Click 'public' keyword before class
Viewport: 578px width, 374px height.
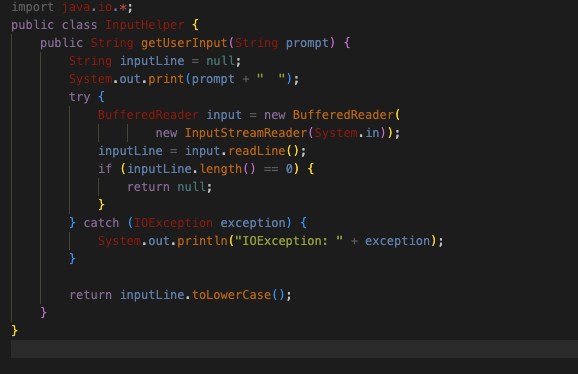point(32,25)
